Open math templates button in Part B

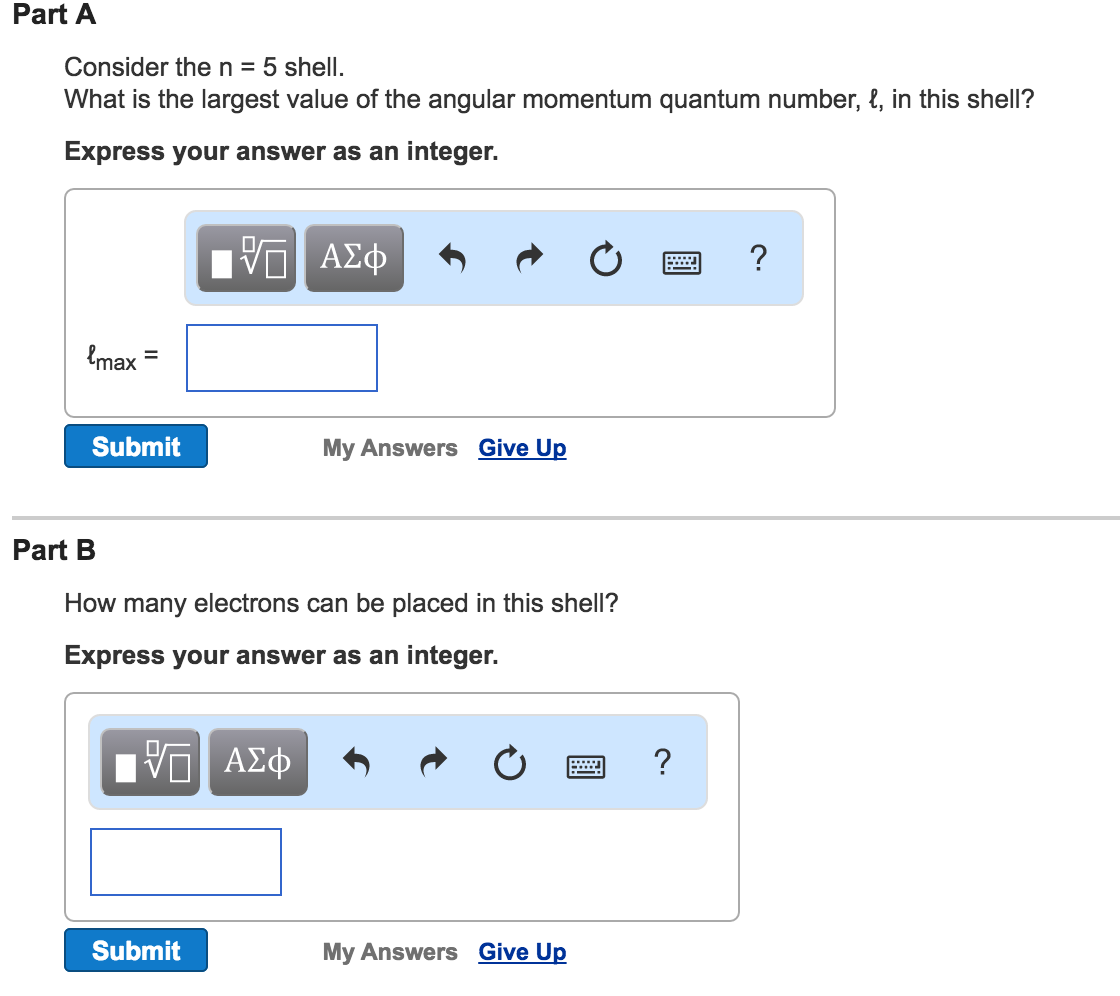(151, 763)
